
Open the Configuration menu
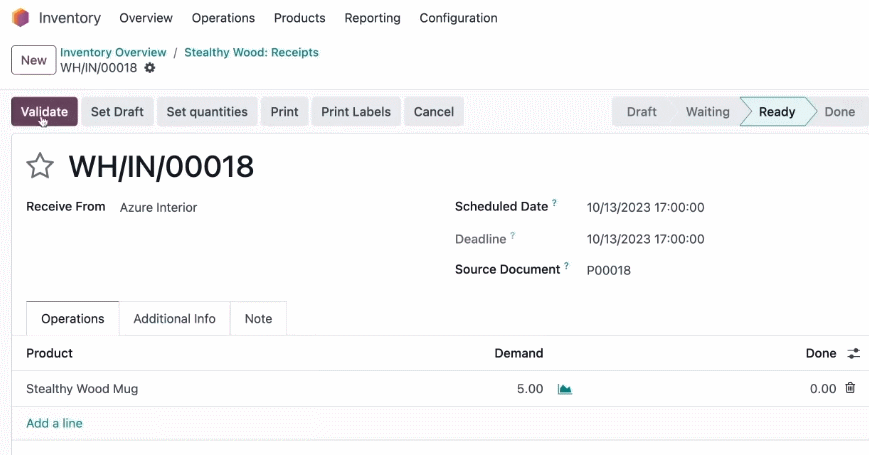[x=458, y=18]
